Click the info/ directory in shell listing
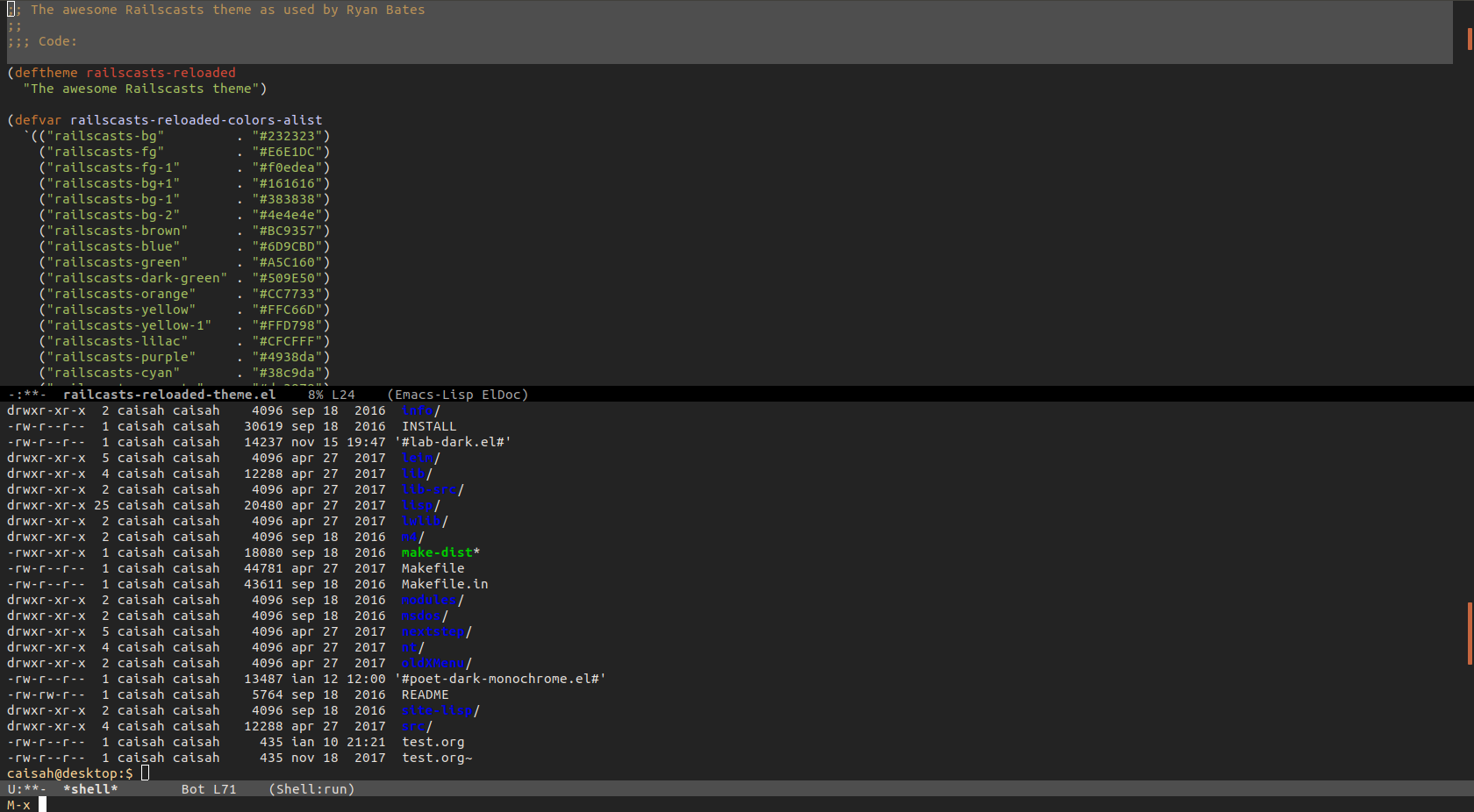The image size is (1474, 812). (421, 410)
